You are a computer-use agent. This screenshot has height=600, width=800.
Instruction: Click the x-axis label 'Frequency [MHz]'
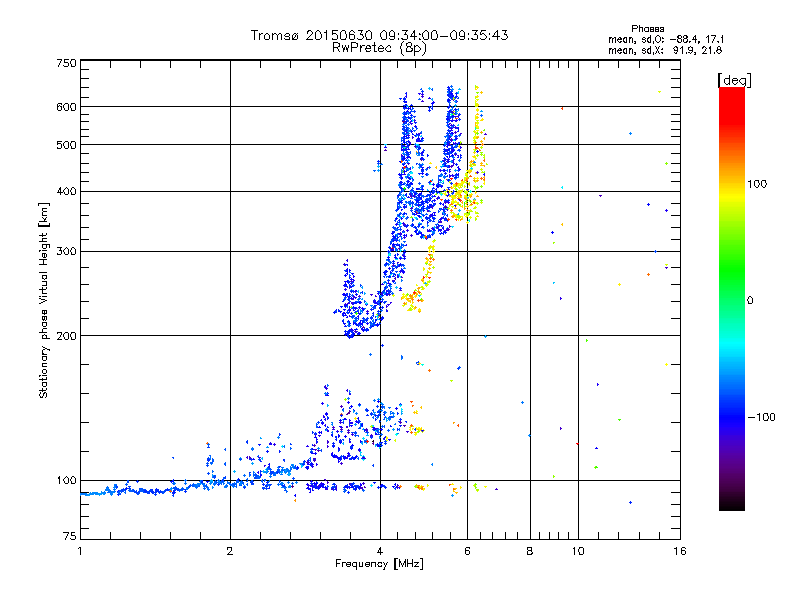click(379, 564)
